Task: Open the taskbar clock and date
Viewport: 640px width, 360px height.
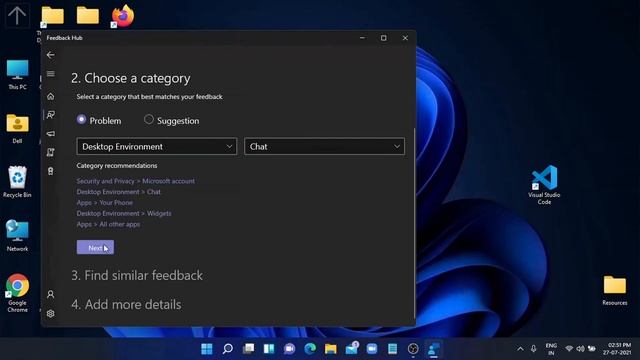Action: [617, 349]
